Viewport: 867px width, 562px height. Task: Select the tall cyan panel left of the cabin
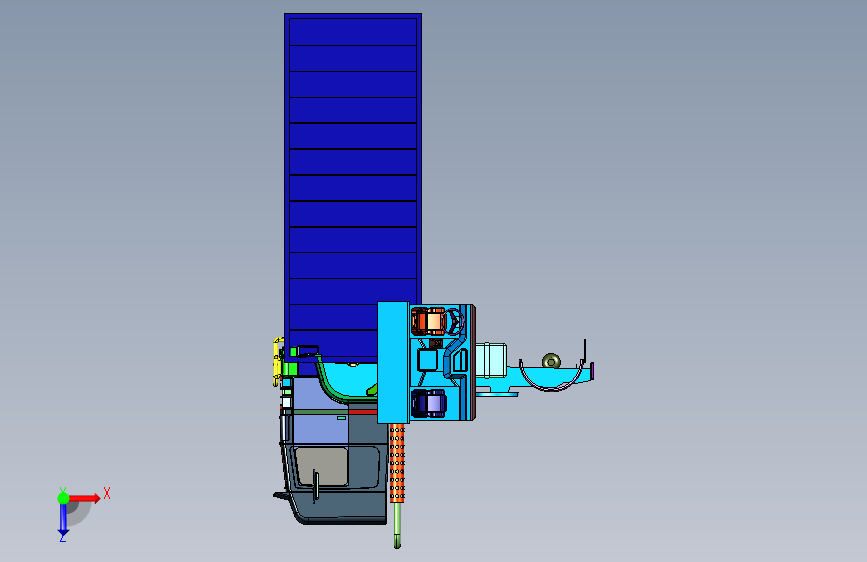tap(393, 362)
